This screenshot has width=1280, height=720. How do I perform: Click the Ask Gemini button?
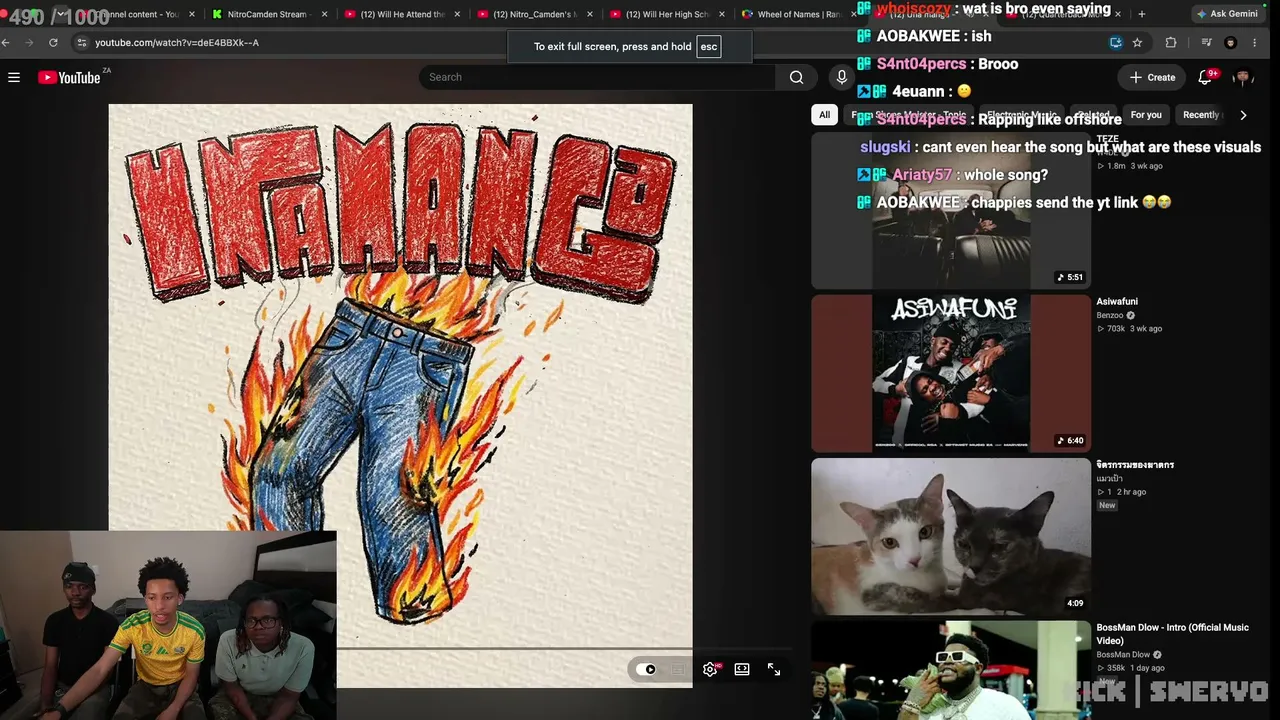(x=1226, y=14)
